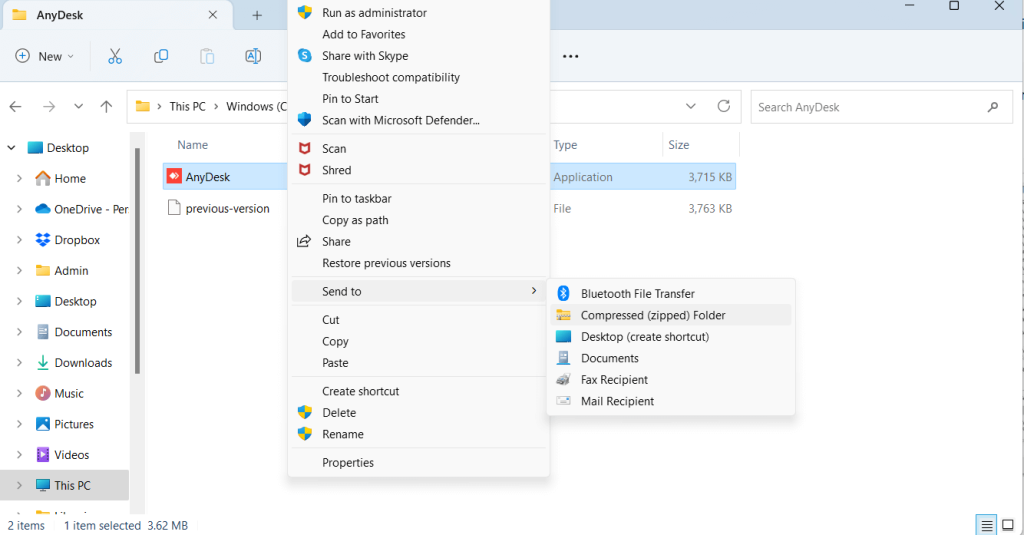The width and height of the screenshot is (1024, 535).
Task: Click the Search AnyDesk input field
Action: 868,107
